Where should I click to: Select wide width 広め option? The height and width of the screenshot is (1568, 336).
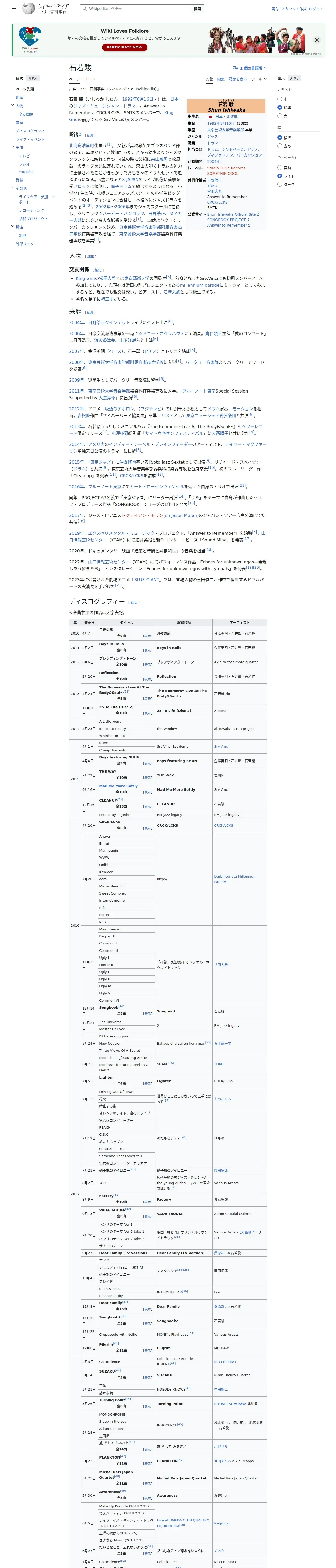[x=280, y=146]
